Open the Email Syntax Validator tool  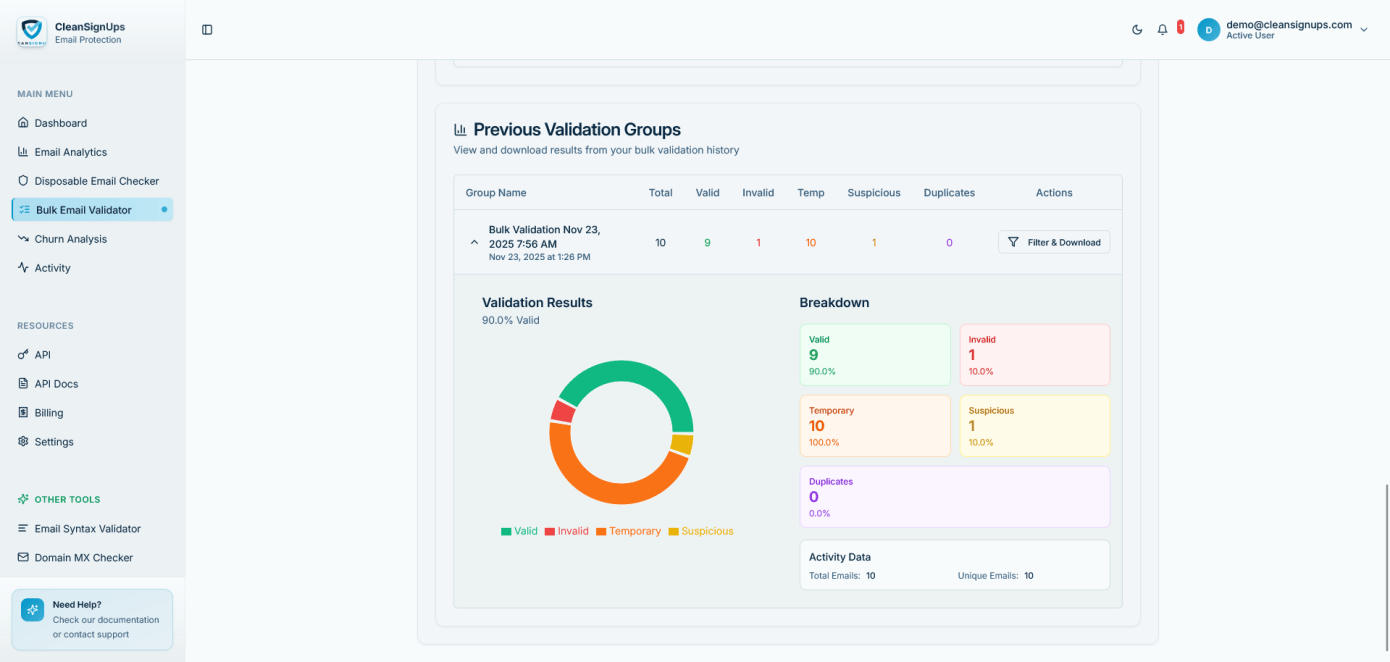pos(87,529)
